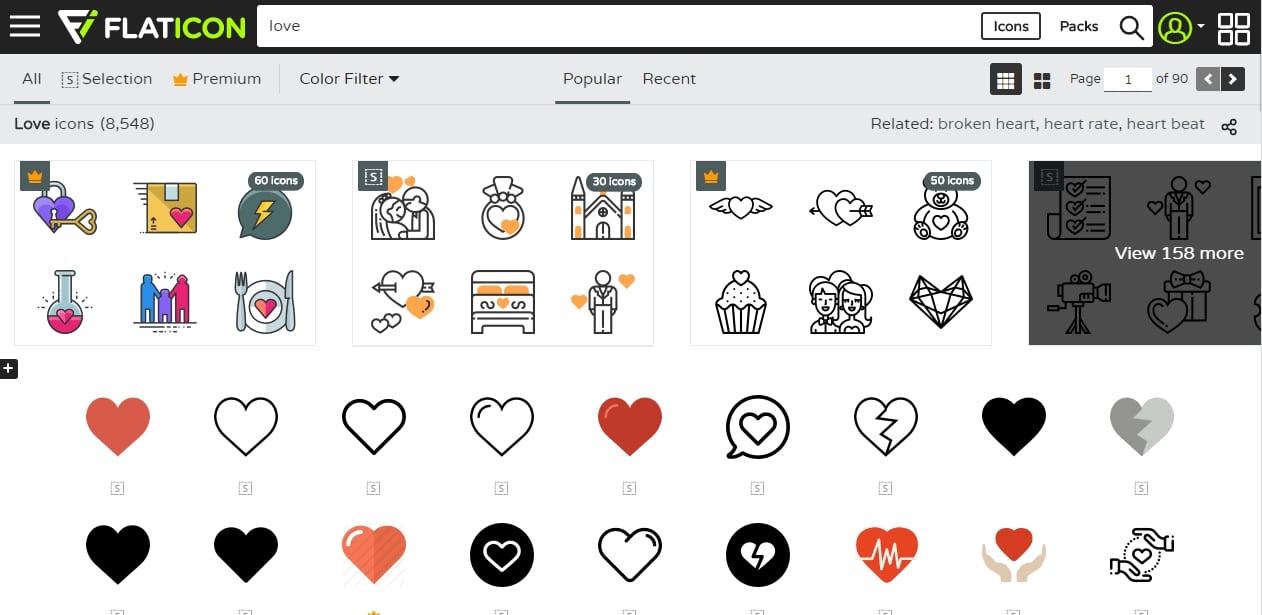This screenshot has width=1262, height=615.
Task: Expand collections with the plus button
Action: coord(8,370)
